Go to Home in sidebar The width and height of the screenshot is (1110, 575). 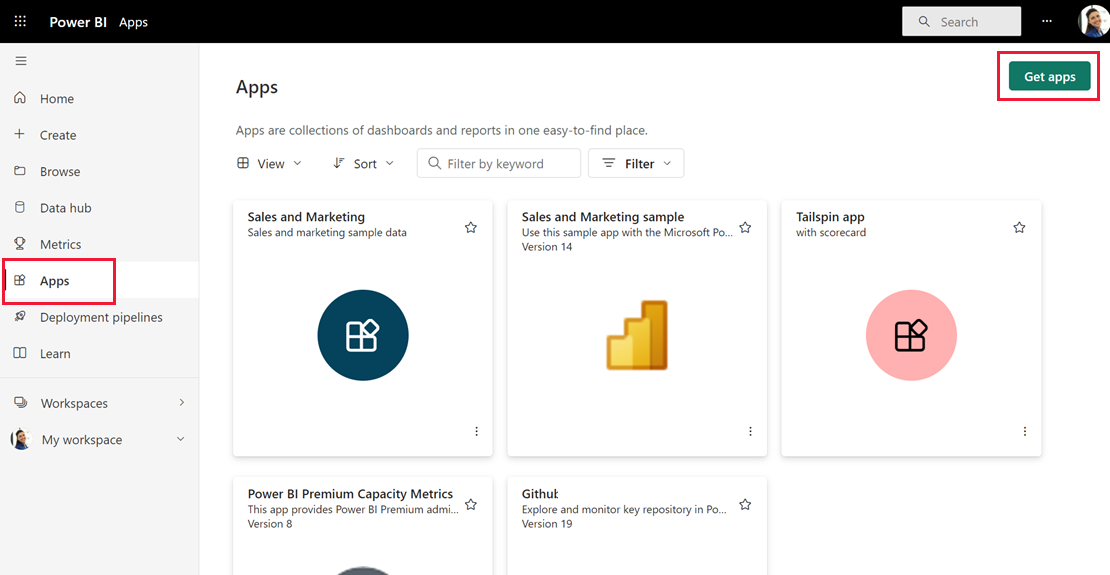pyautogui.click(x=57, y=99)
